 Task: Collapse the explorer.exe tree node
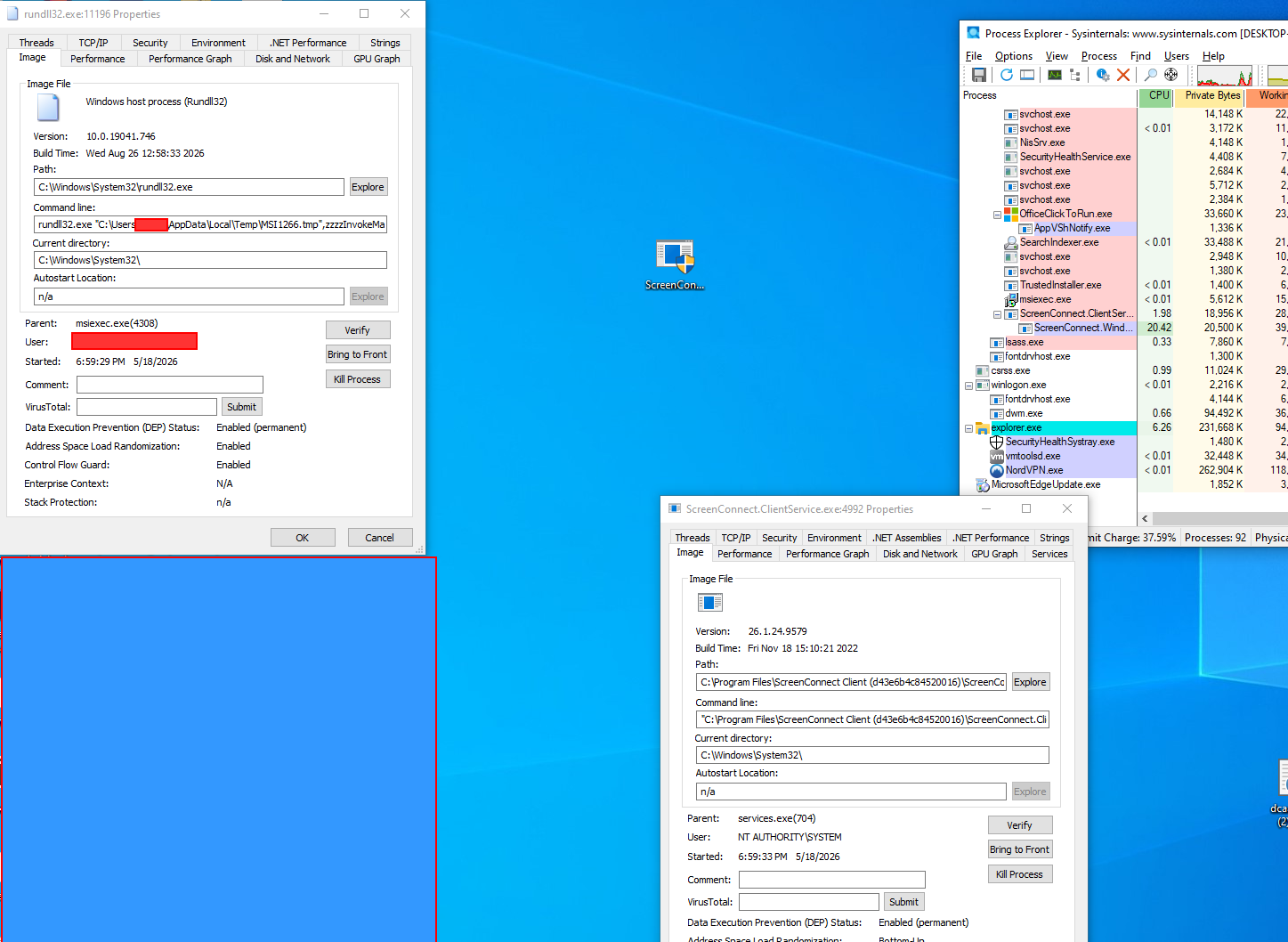[x=968, y=428]
